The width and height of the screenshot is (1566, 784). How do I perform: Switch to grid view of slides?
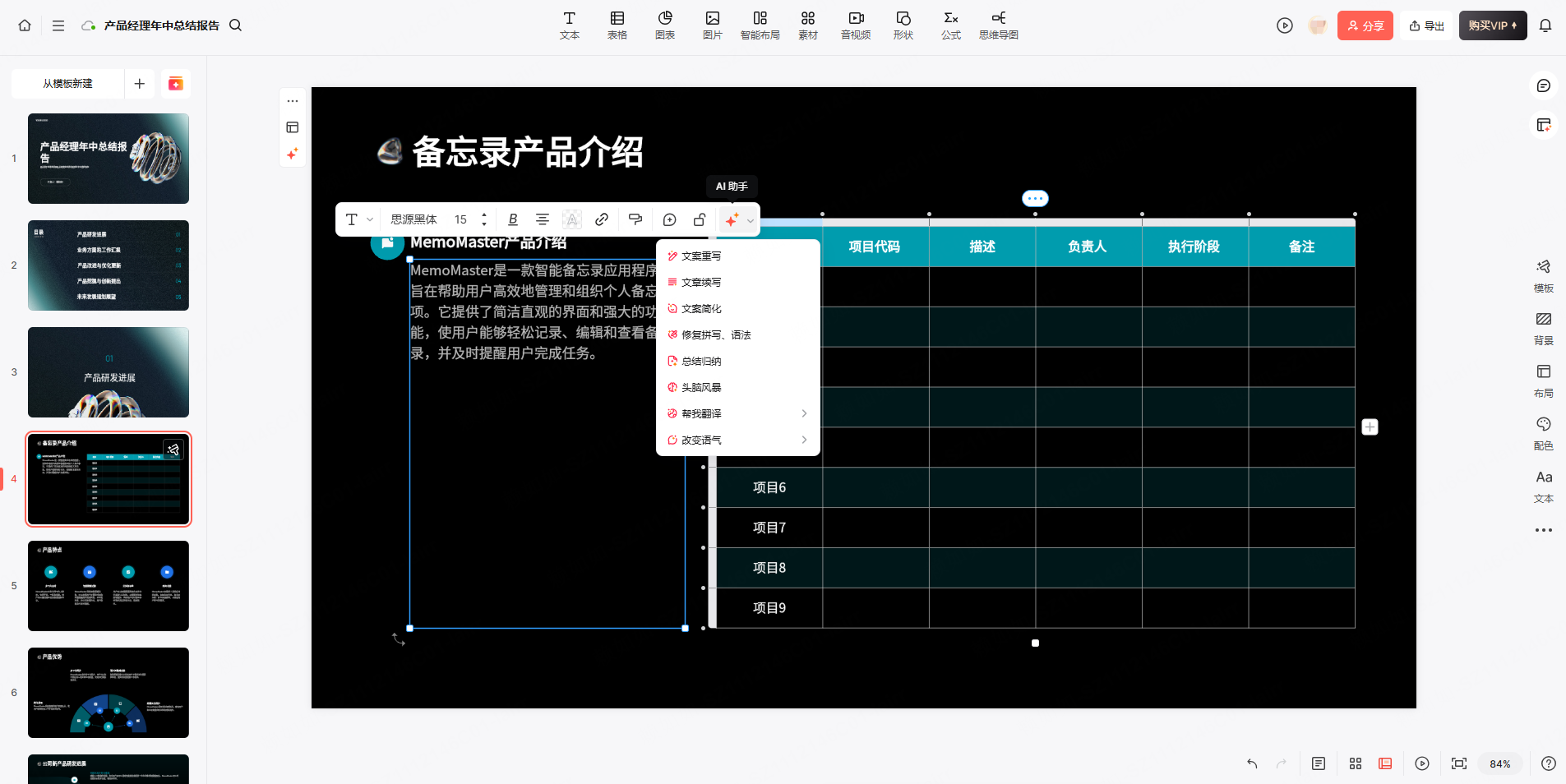(x=1356, y=763)
